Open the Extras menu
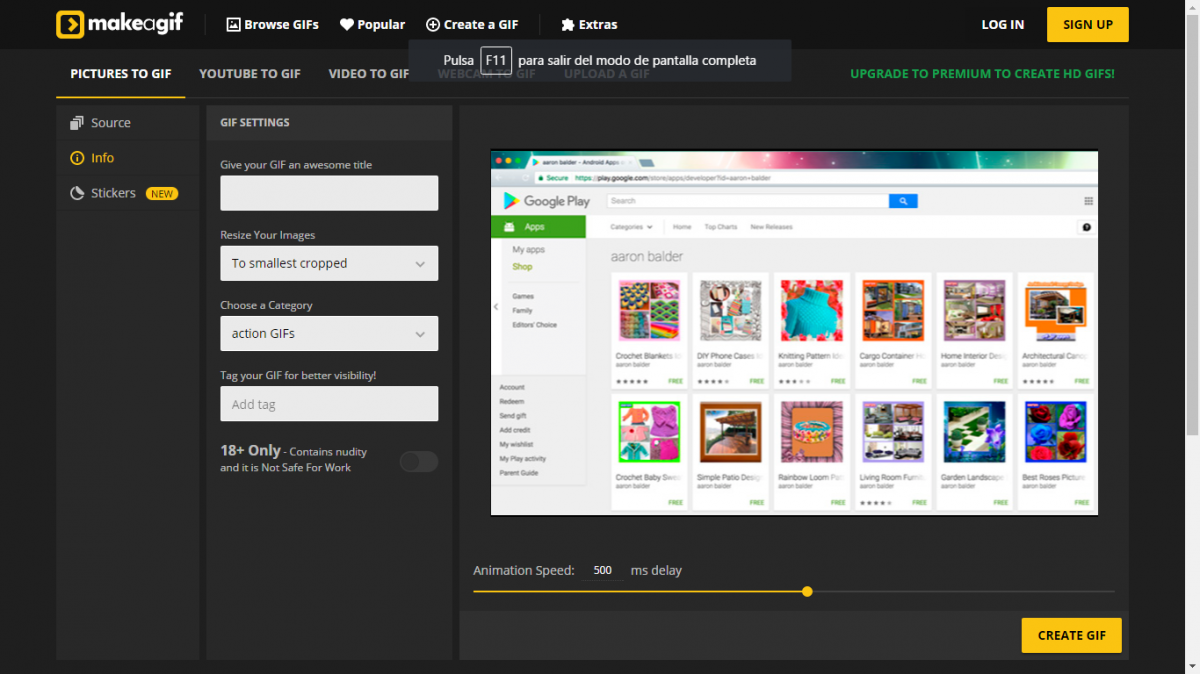The height and width of the screenshot is (674, 1200). [589, 24]
